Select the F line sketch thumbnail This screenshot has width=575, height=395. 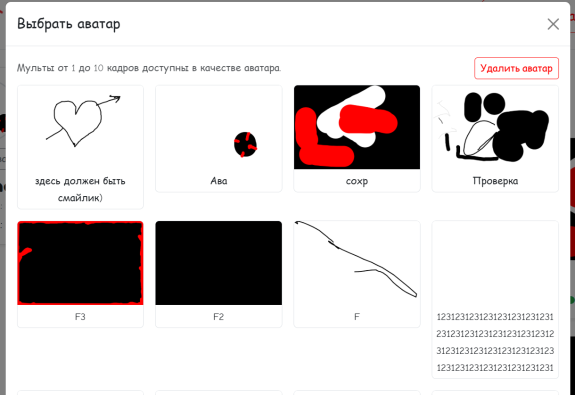357,263
